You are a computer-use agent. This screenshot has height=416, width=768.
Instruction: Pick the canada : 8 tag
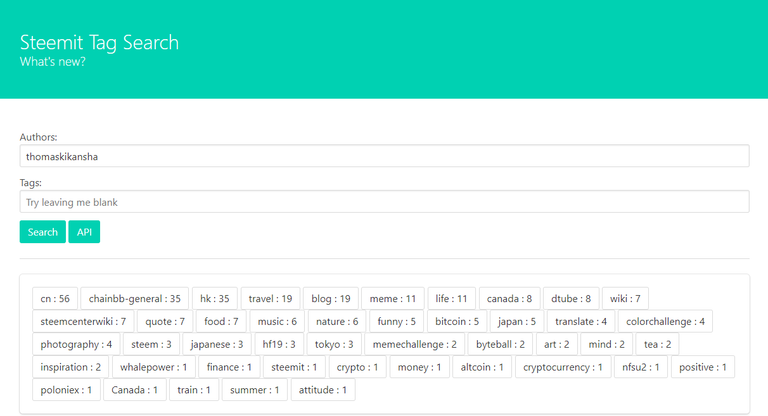click(509, 298)
